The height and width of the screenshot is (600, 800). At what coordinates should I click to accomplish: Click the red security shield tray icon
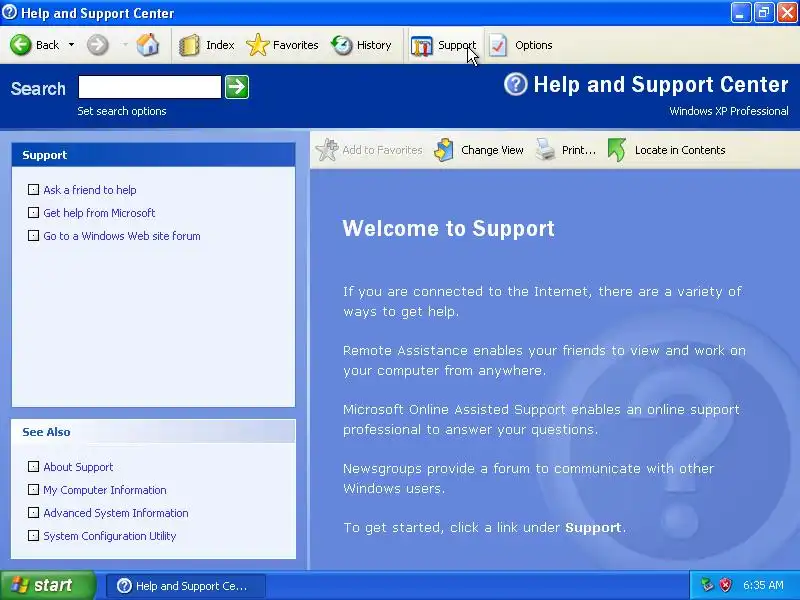tap(725, 585)
